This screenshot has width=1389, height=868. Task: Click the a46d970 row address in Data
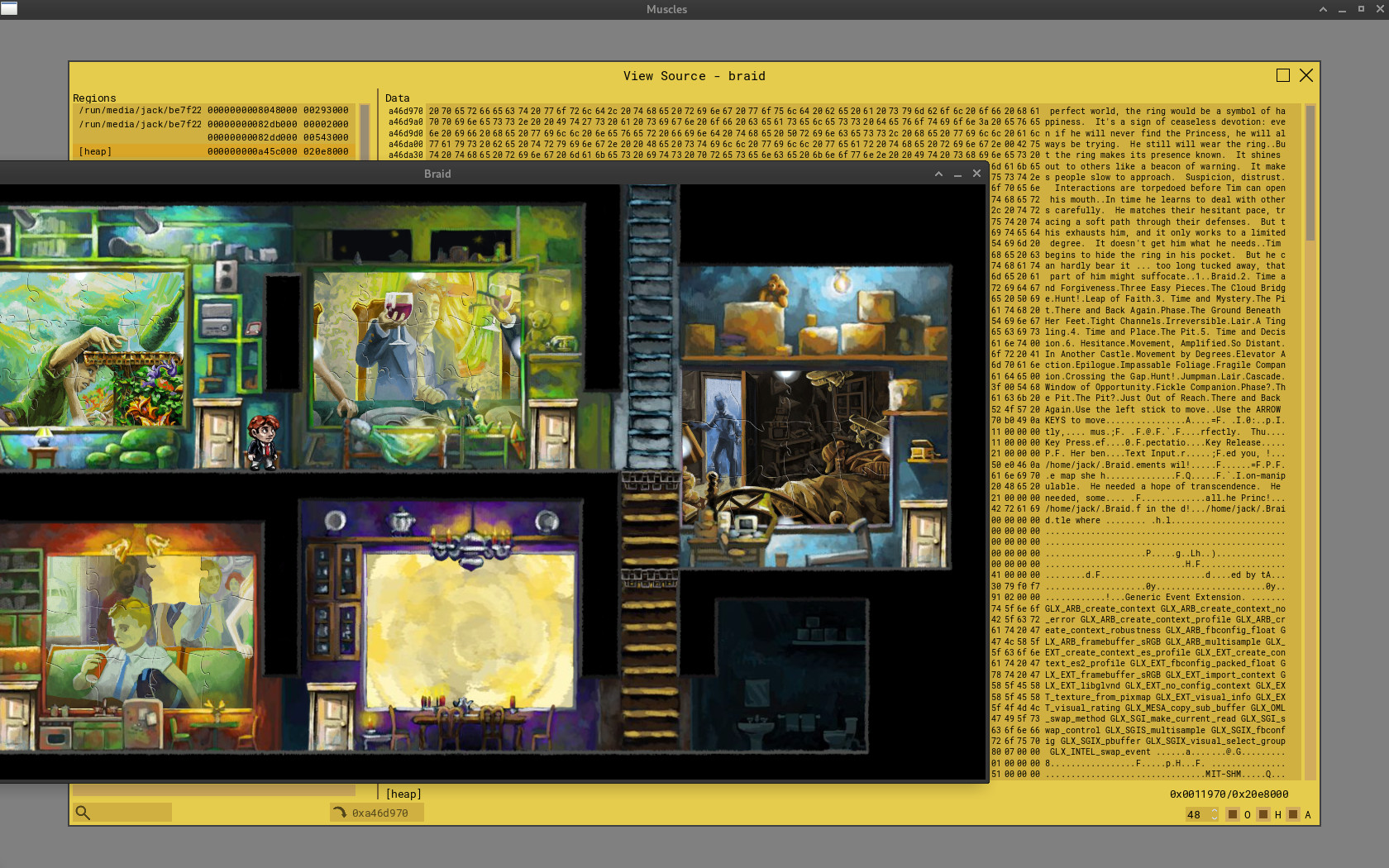click(406, 111)
